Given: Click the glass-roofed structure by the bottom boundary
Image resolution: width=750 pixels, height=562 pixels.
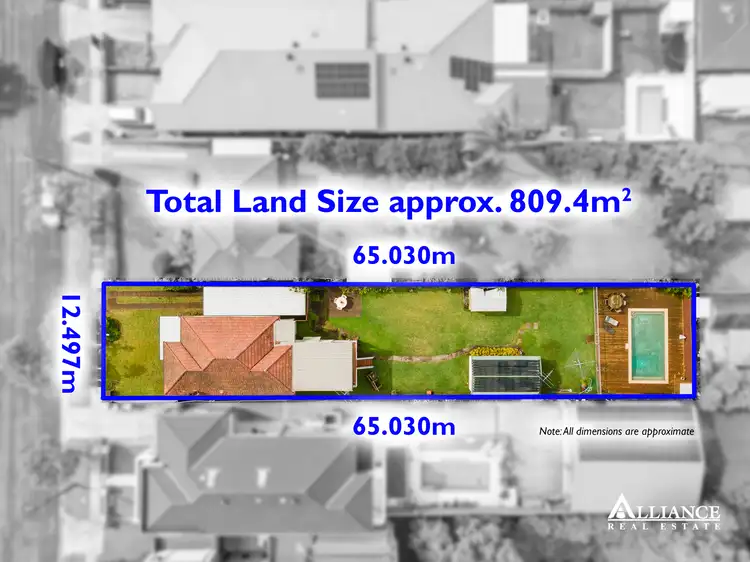Looking at the screenshot, I should click(505, 375).
